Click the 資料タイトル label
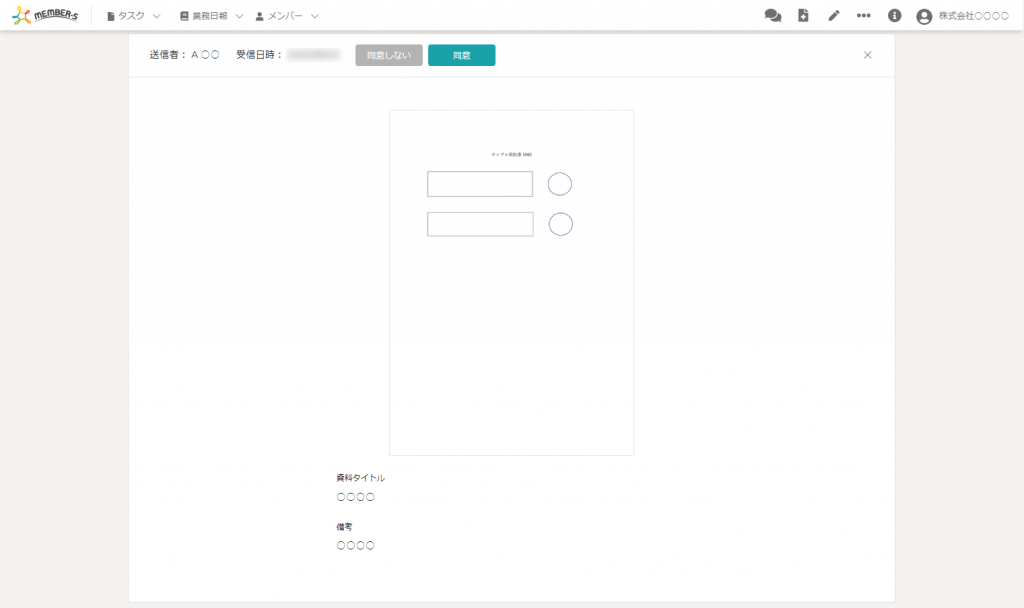The width and height of the screenshot is (1024, 608). (x=360, y=477)
